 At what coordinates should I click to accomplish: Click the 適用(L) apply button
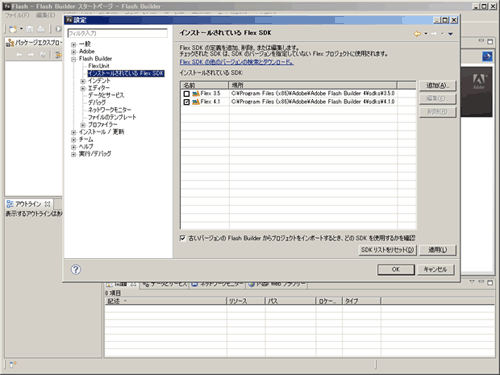pyautogui.click(x=437, y=250)
